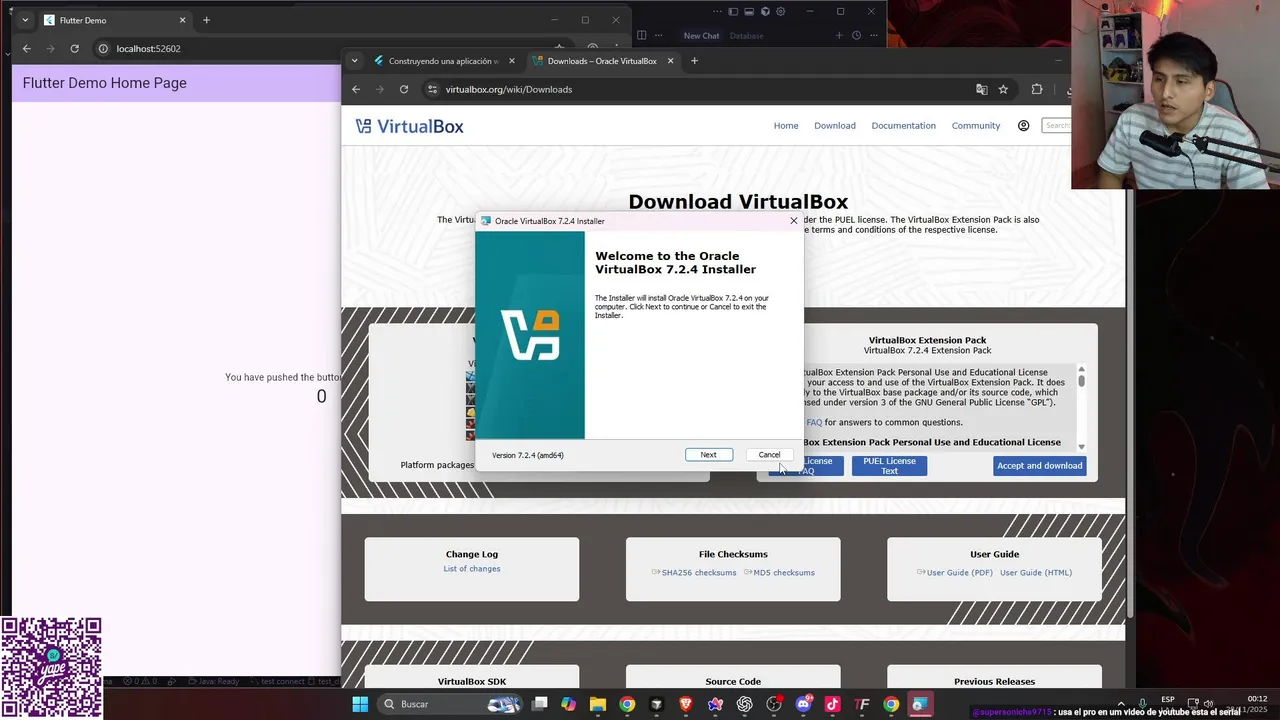Select the Database tab in the background editor

pyautogui.click(x=746, y=36)
